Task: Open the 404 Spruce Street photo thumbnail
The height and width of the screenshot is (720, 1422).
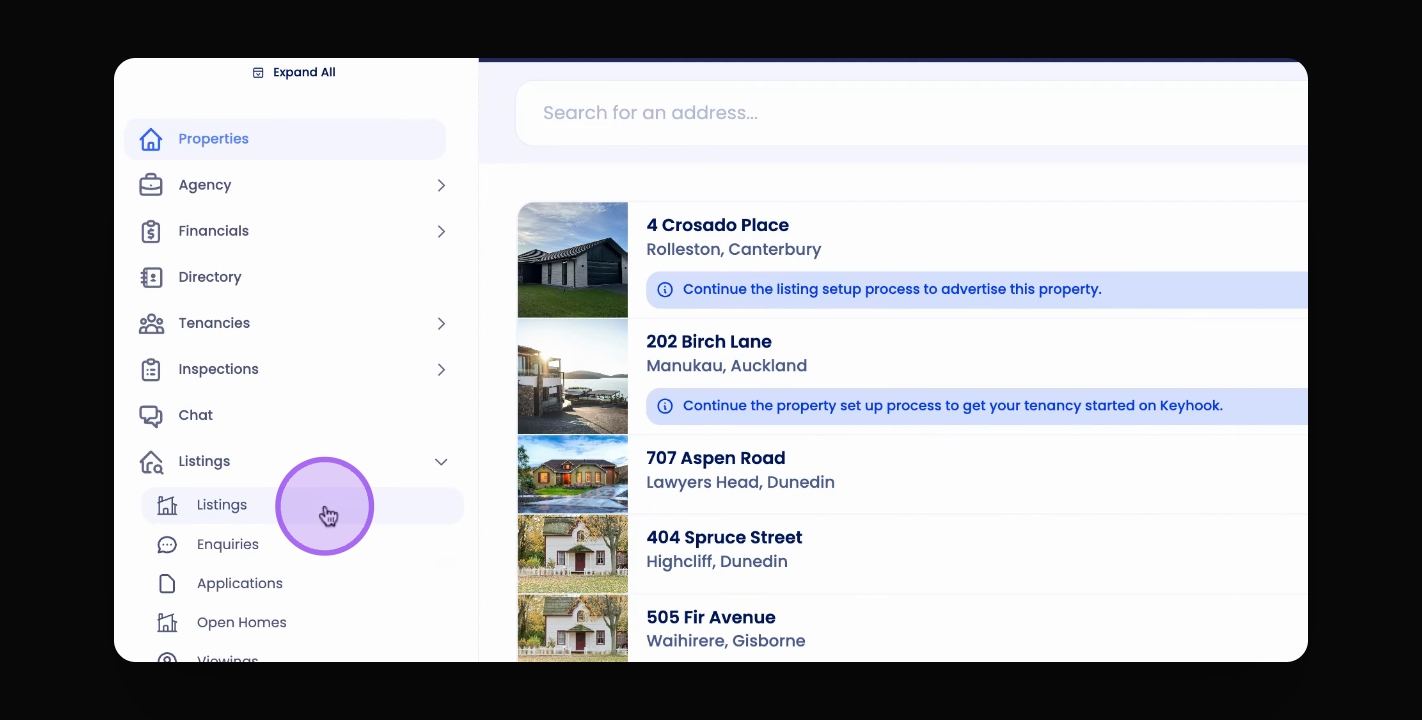Action: [x=573, y=554]
